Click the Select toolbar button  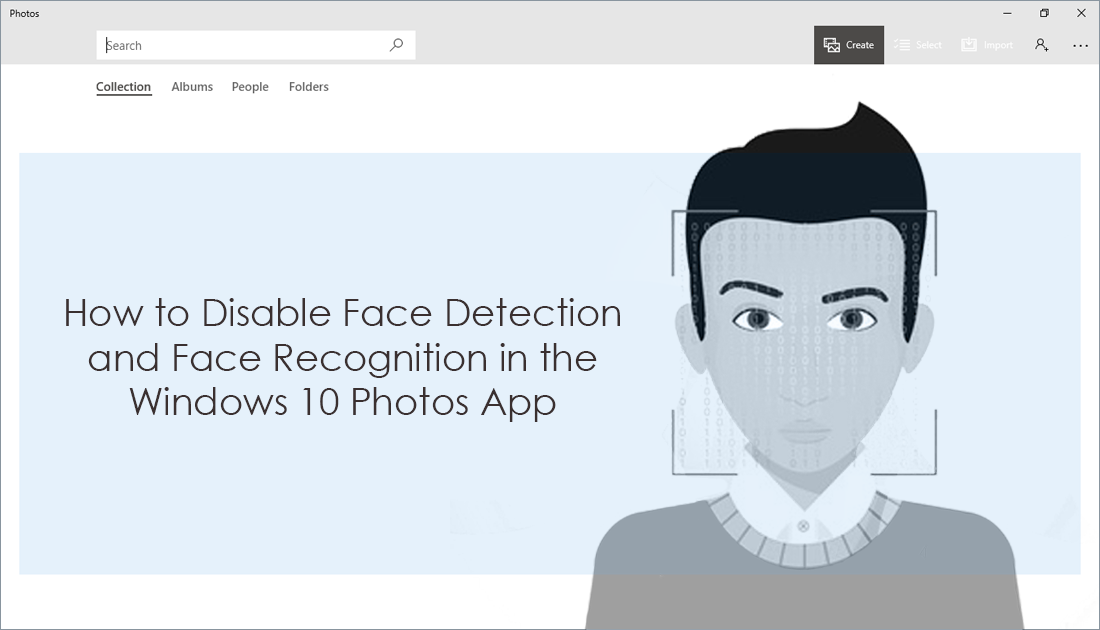click(918, 45)
